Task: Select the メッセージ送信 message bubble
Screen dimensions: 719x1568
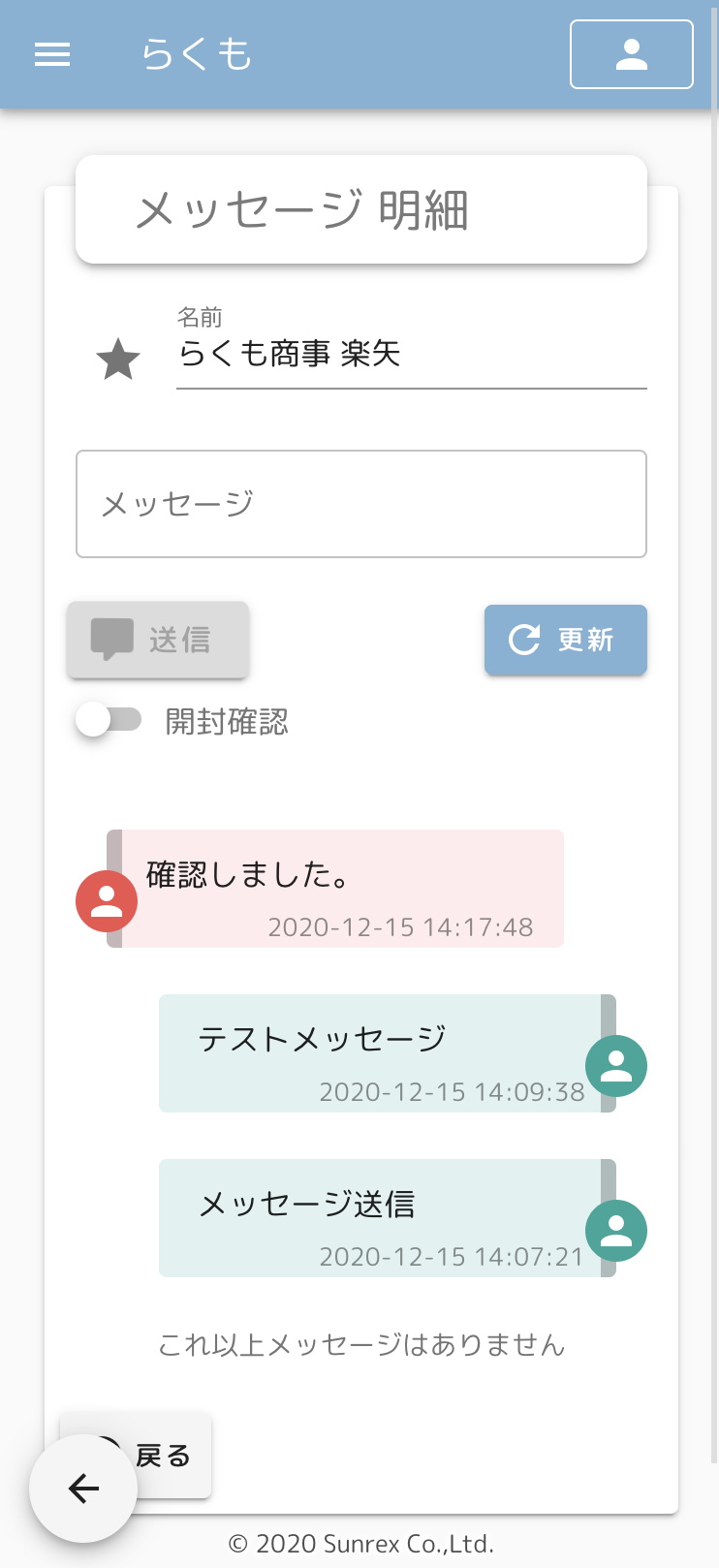Action: 388,1218
